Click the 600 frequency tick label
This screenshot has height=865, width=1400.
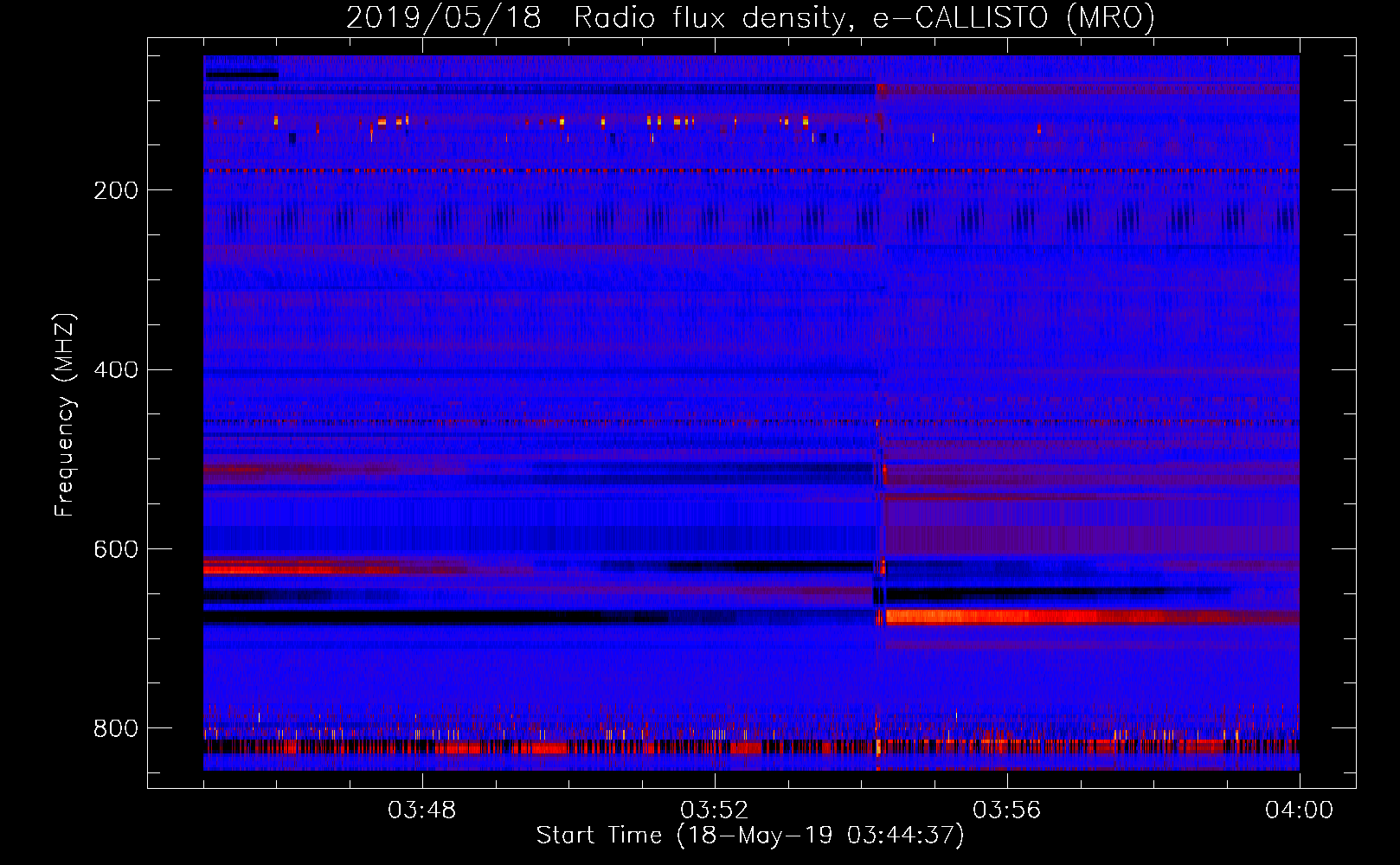(116, 550)
